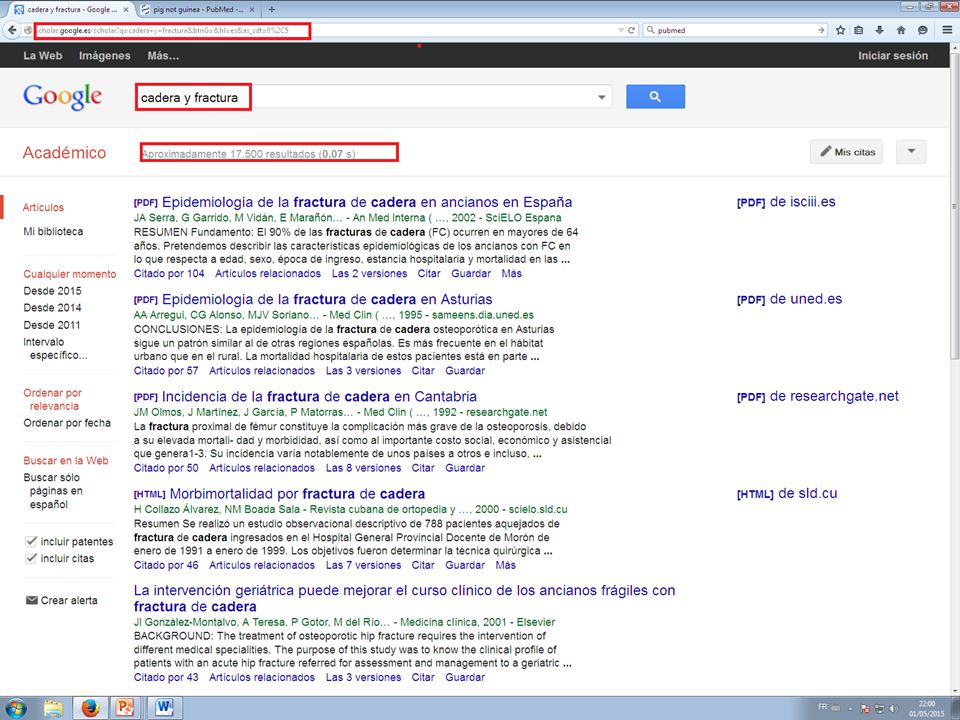
Task: Reload the page with the refresh icon
Action: pos(631,30)
